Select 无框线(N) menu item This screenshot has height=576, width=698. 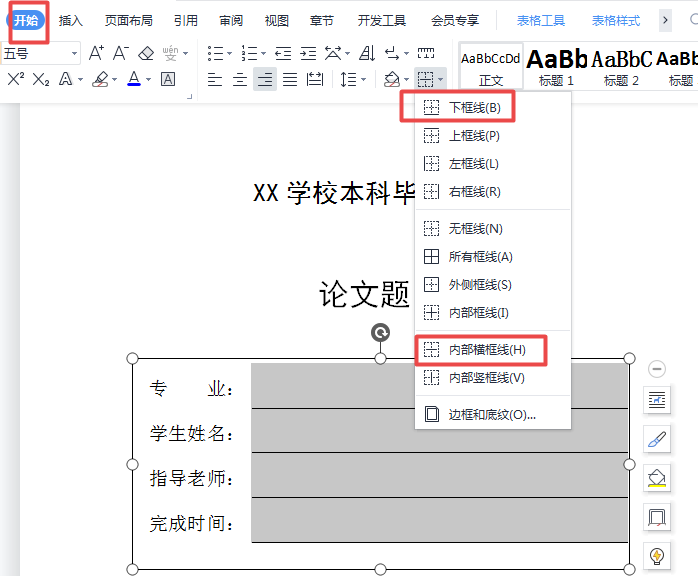pos(493,228)
